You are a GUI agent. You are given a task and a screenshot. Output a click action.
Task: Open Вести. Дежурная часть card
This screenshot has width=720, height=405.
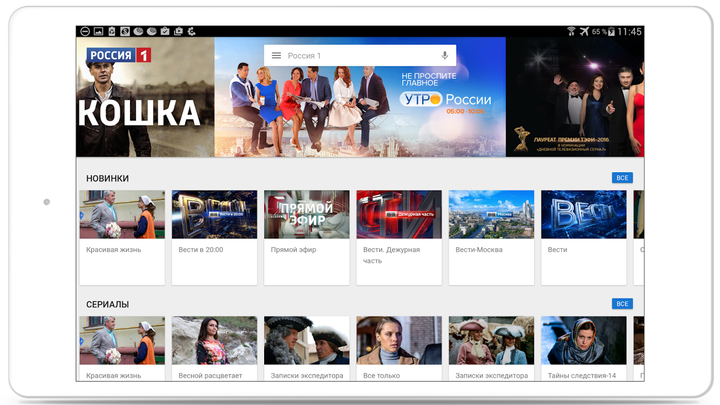coord(398,237)
